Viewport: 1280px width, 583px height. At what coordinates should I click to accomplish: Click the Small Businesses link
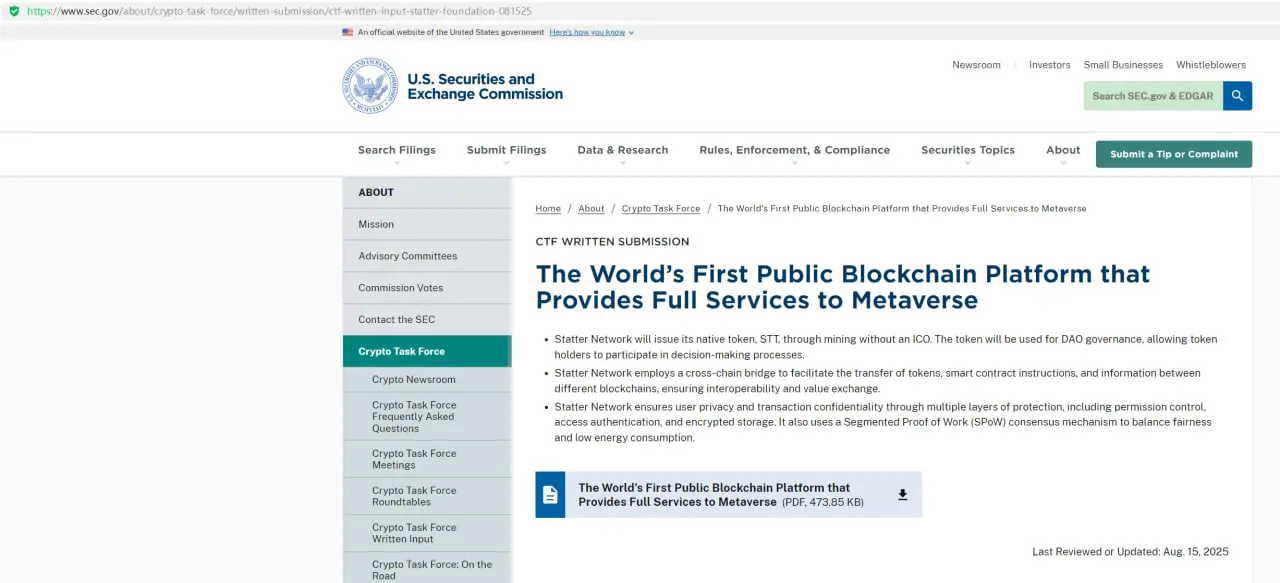pyautogui.click(x=1123, y=65)
